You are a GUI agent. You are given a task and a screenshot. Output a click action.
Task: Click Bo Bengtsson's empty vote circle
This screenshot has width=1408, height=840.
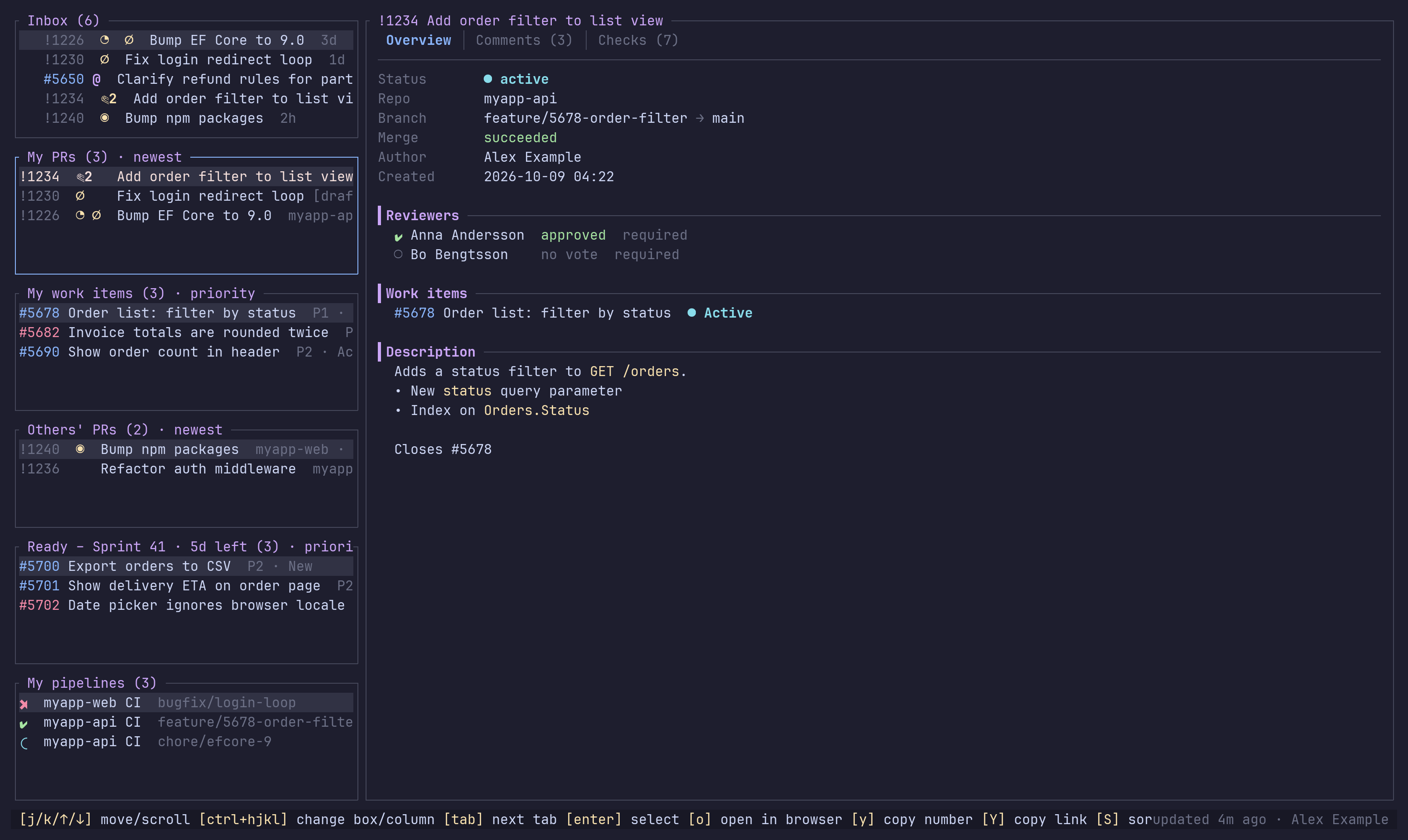[398, 255]
